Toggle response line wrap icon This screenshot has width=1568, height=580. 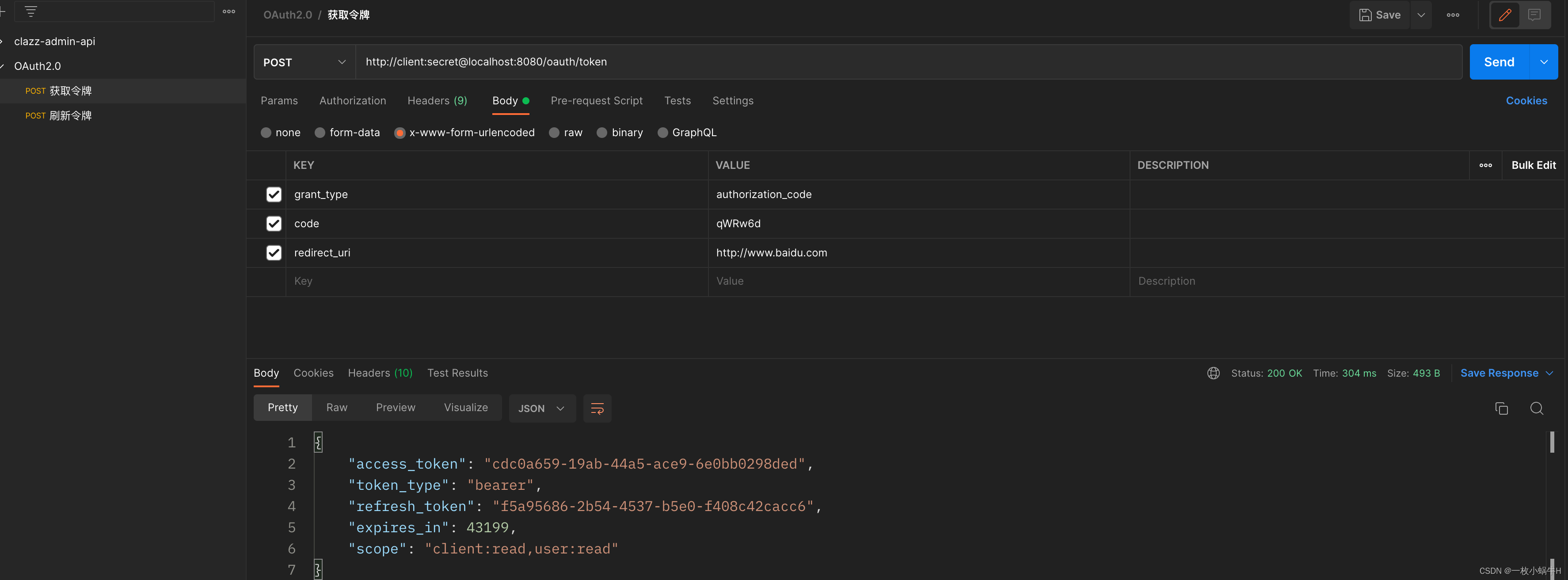click(x=597, y=408)
